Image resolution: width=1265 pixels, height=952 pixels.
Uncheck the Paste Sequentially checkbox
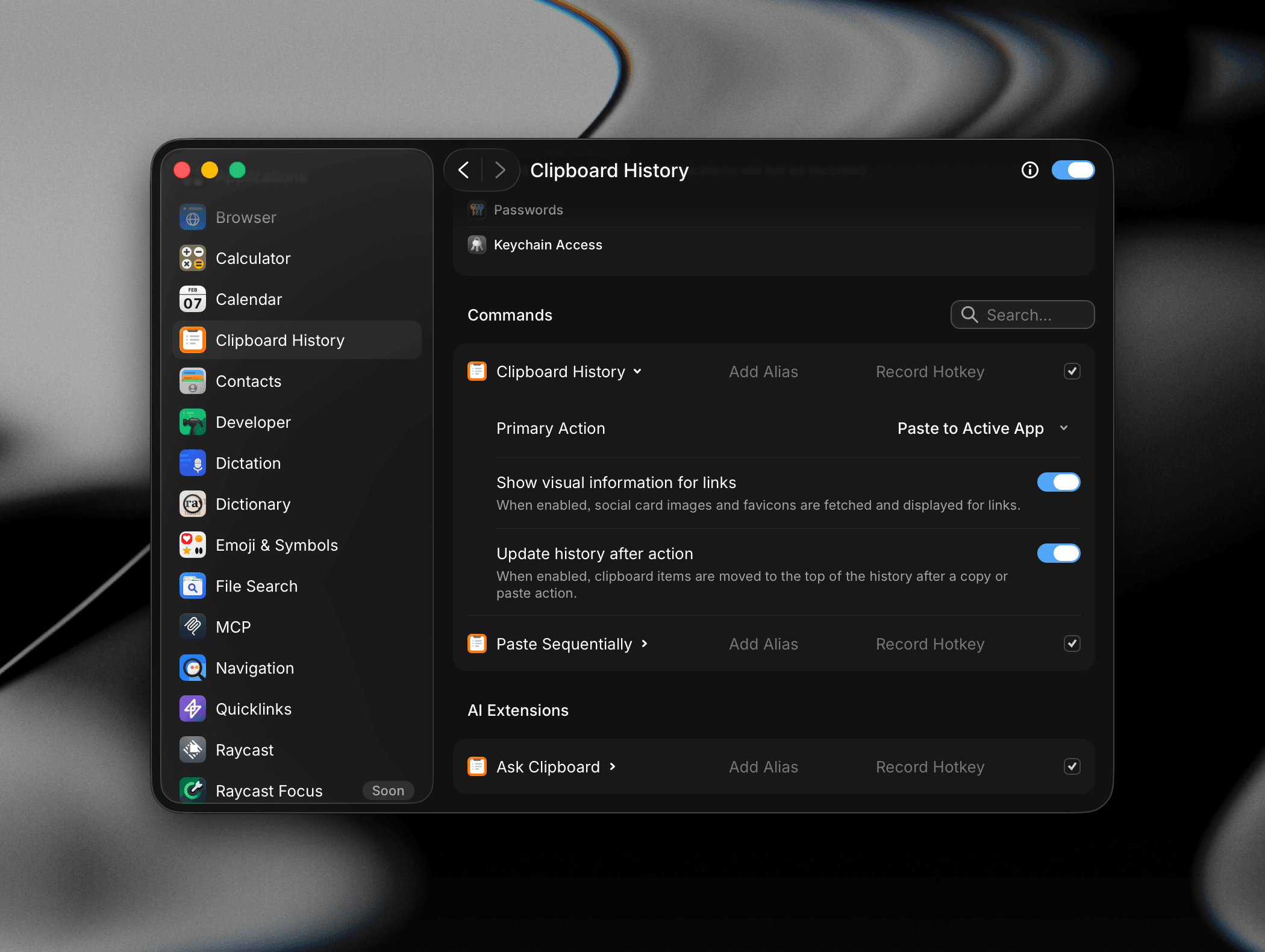(1072, 644)
